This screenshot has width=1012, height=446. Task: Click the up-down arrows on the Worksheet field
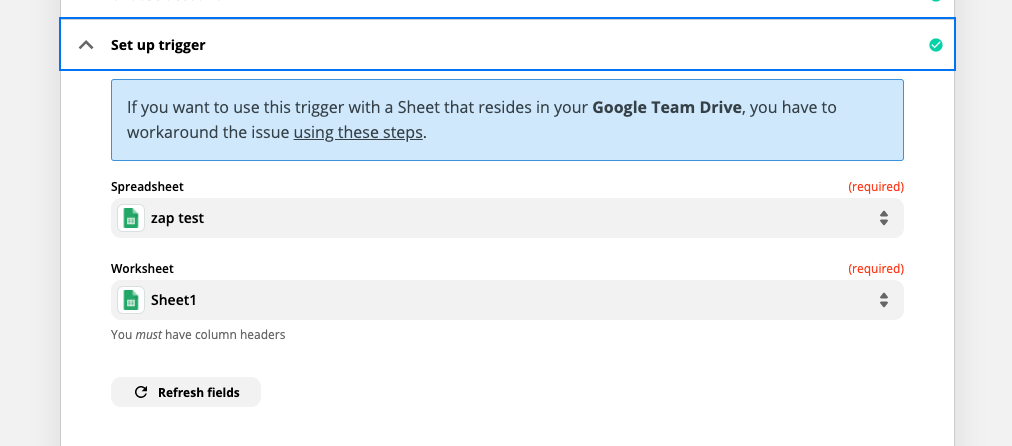click(x=884, y=300)
